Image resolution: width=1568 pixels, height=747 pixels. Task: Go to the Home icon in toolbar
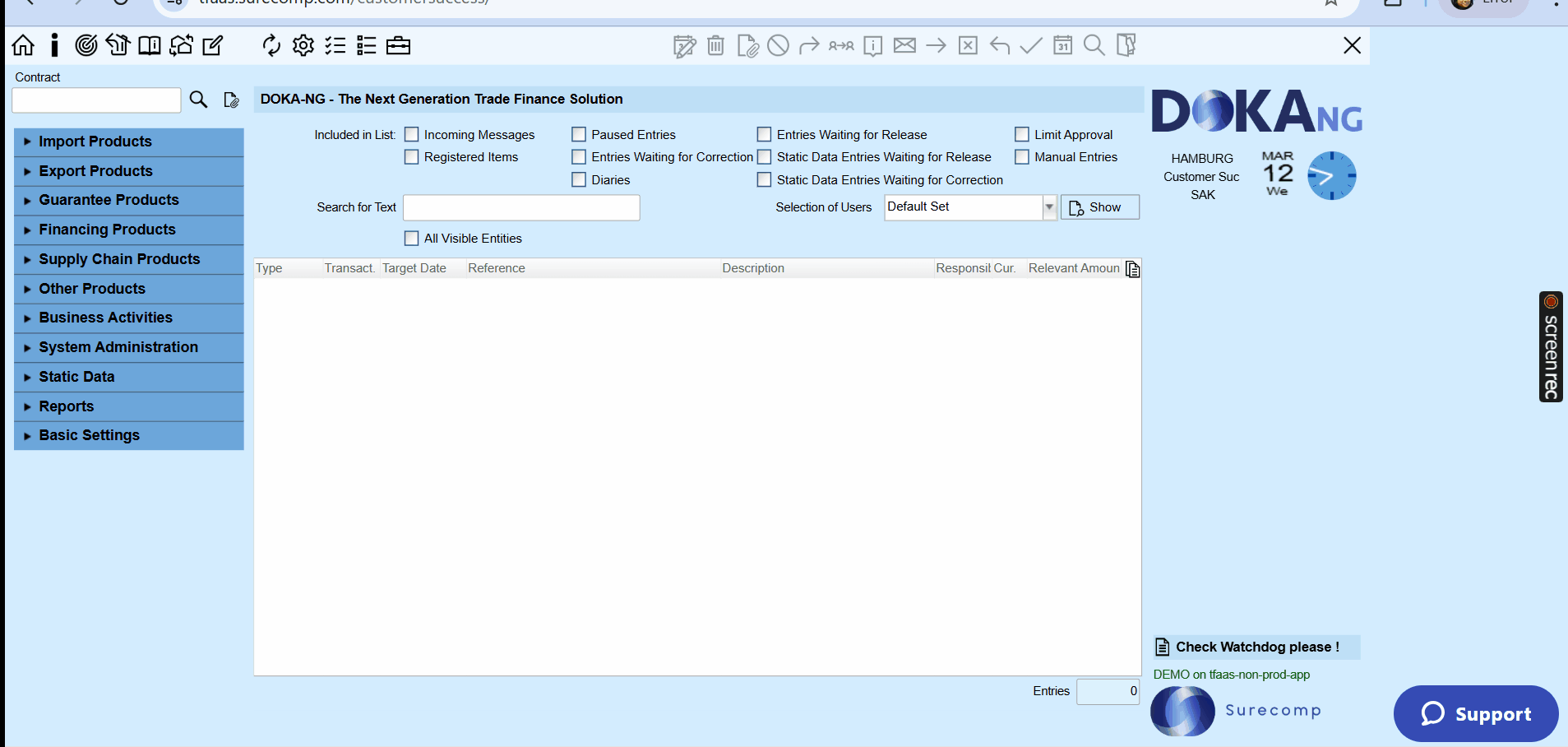point(23,45)
